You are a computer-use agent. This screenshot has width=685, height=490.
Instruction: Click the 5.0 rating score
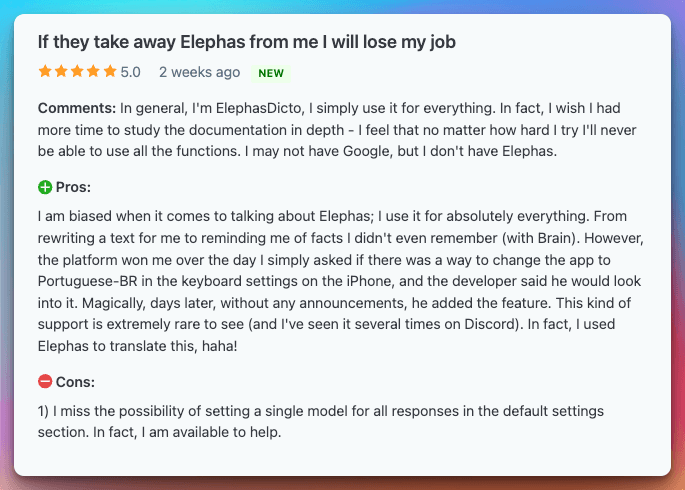[x=130, y=72]
